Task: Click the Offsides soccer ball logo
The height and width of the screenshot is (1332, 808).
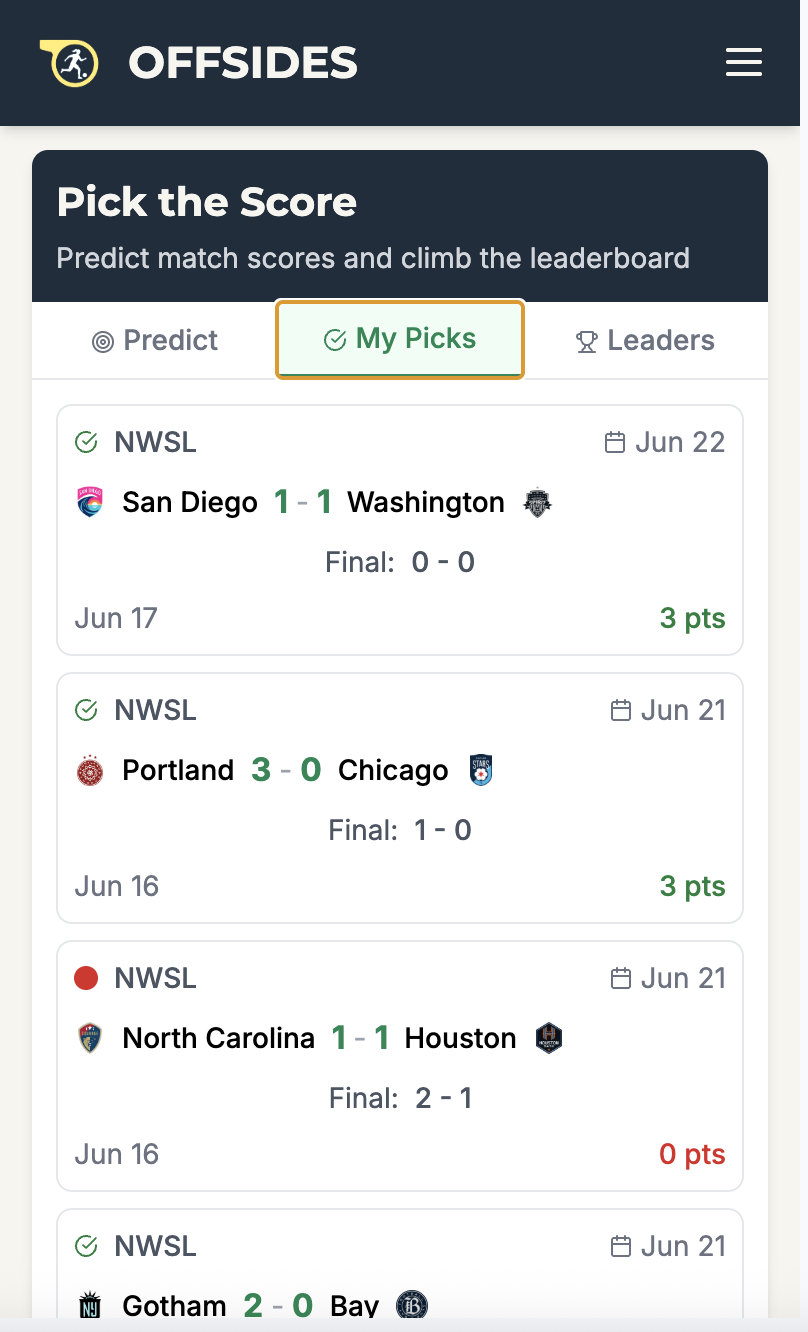Action: tap(69, 63)
